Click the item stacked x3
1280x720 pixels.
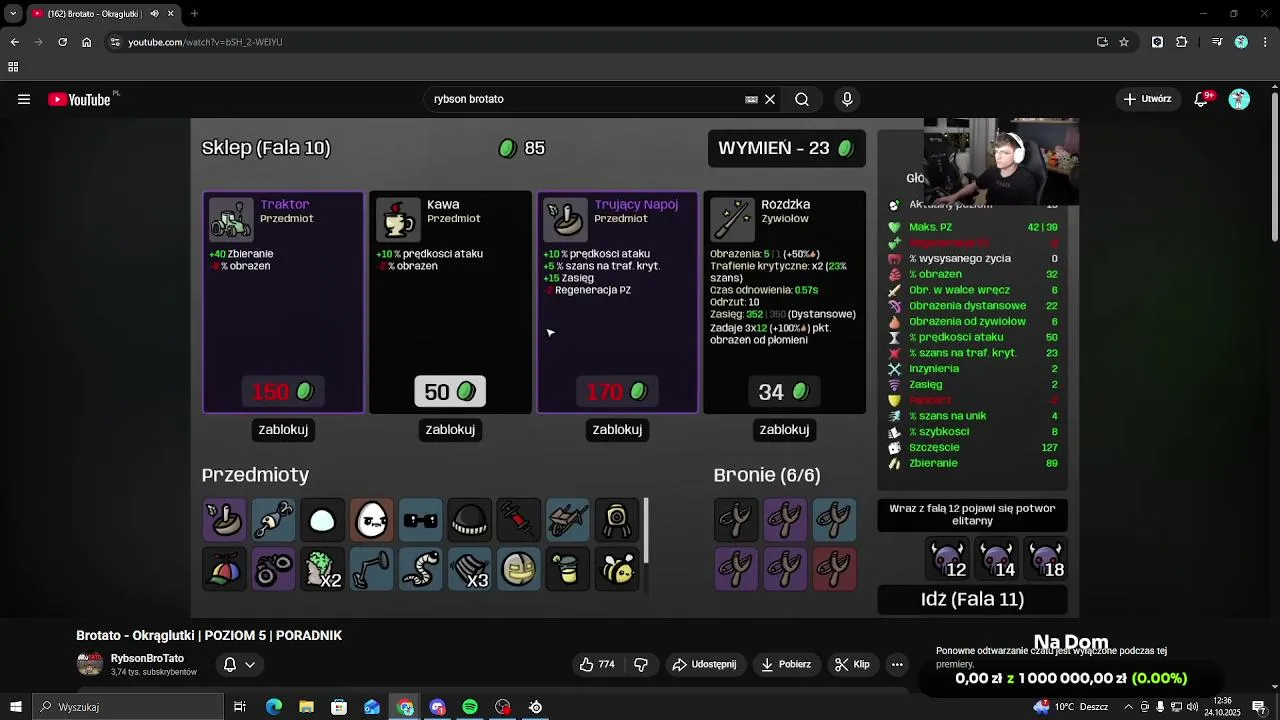point(470,569)
